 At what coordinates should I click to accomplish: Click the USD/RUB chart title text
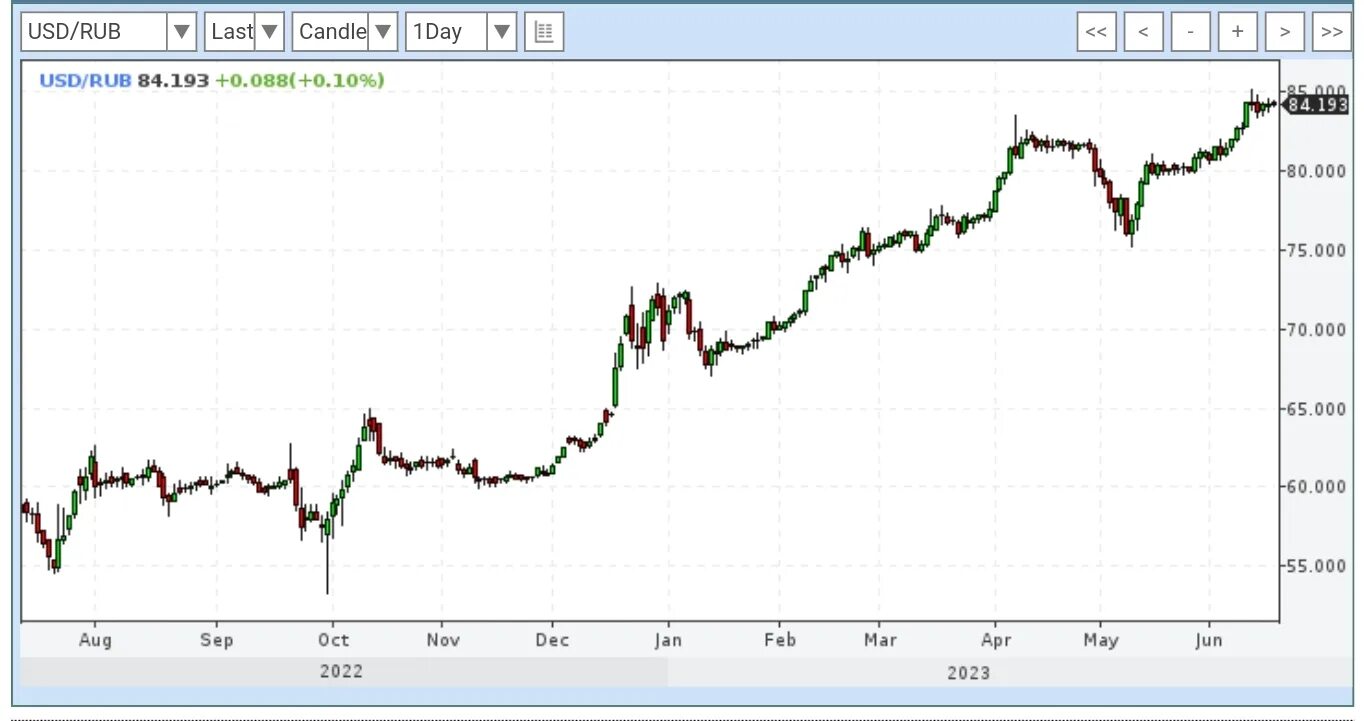[85, 81]
